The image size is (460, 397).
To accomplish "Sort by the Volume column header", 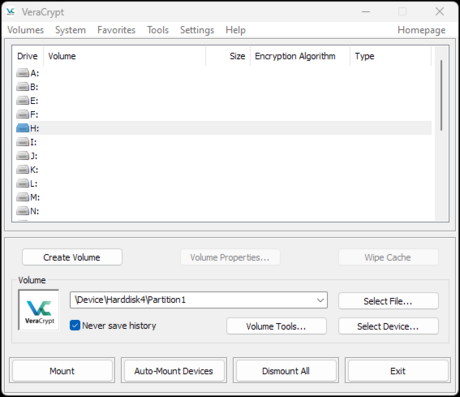I will [x=124, y=56].
